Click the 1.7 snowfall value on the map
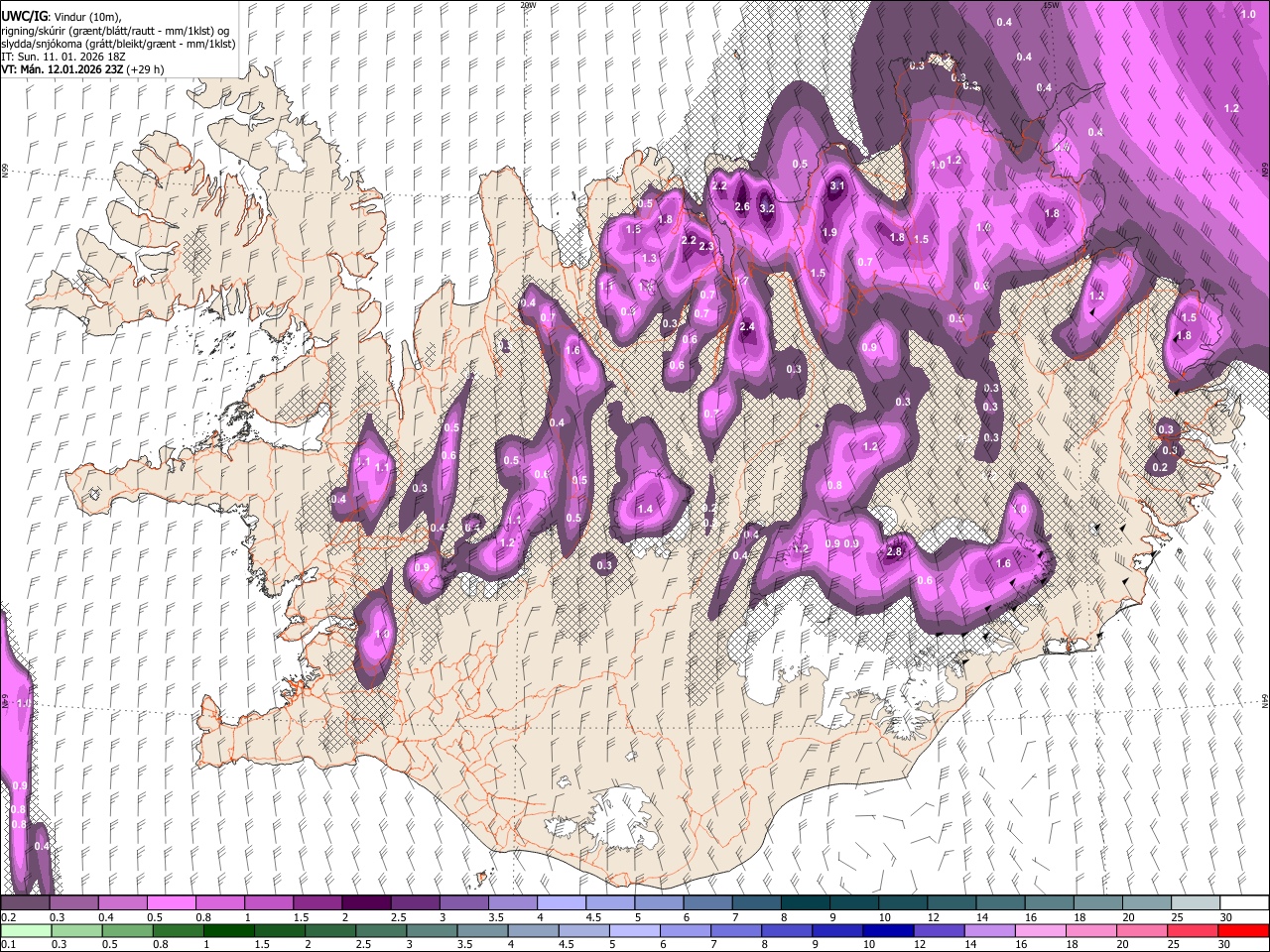This screenshot has height=952, width=1270. coord(741,282)
